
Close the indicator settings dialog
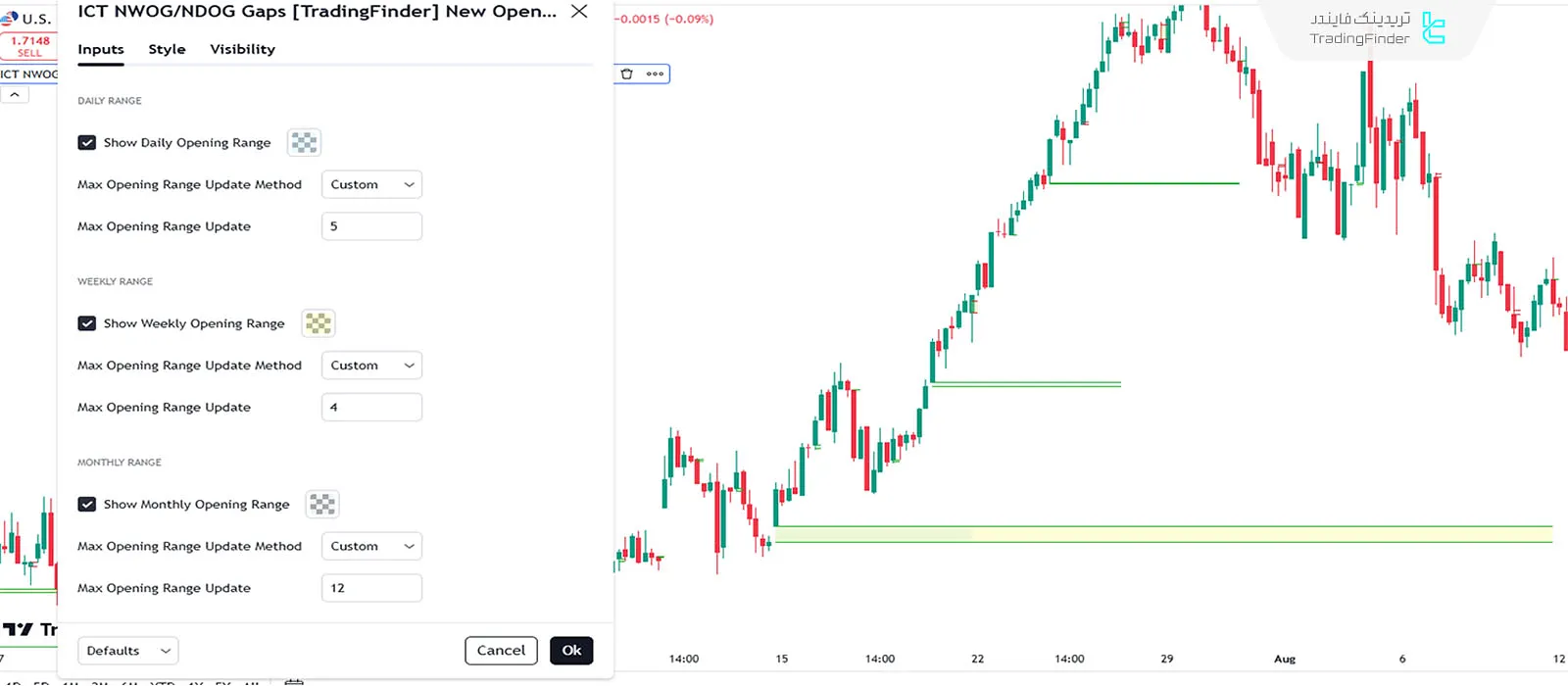(579, 12)
